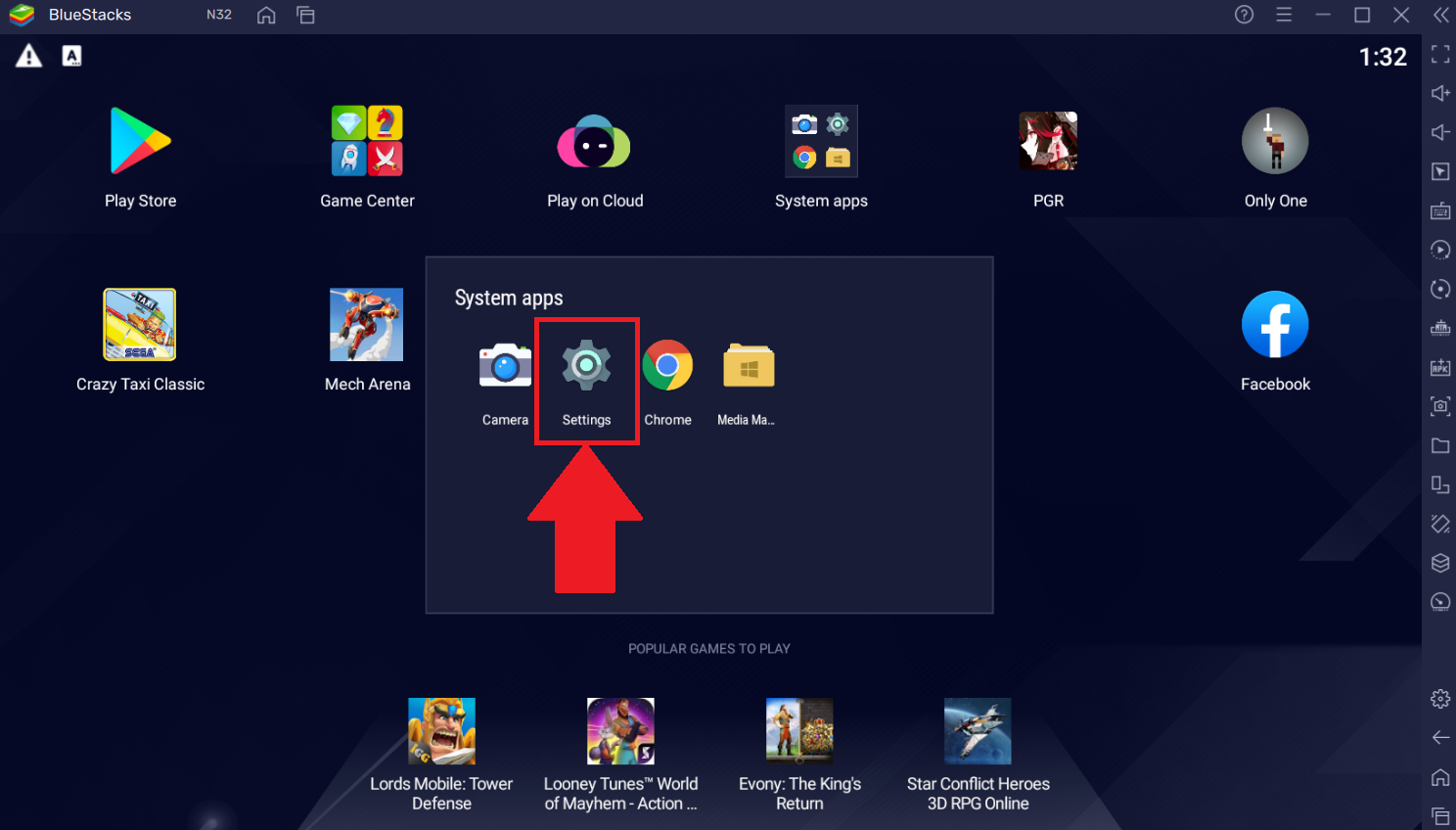The width and height of the screenshot is (1456, 830).
Task: Click the 'System apps' folder popup title
Action: point(509,298)
